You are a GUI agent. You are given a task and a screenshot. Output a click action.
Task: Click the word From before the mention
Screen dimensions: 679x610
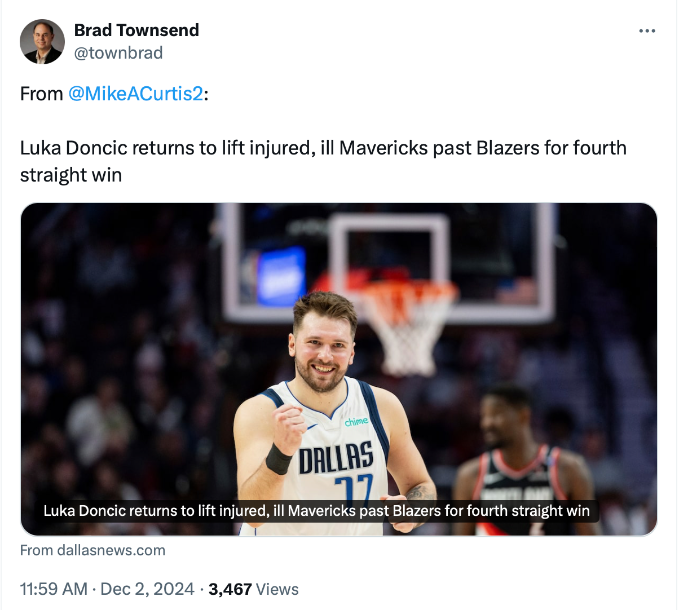click(41, 93)
